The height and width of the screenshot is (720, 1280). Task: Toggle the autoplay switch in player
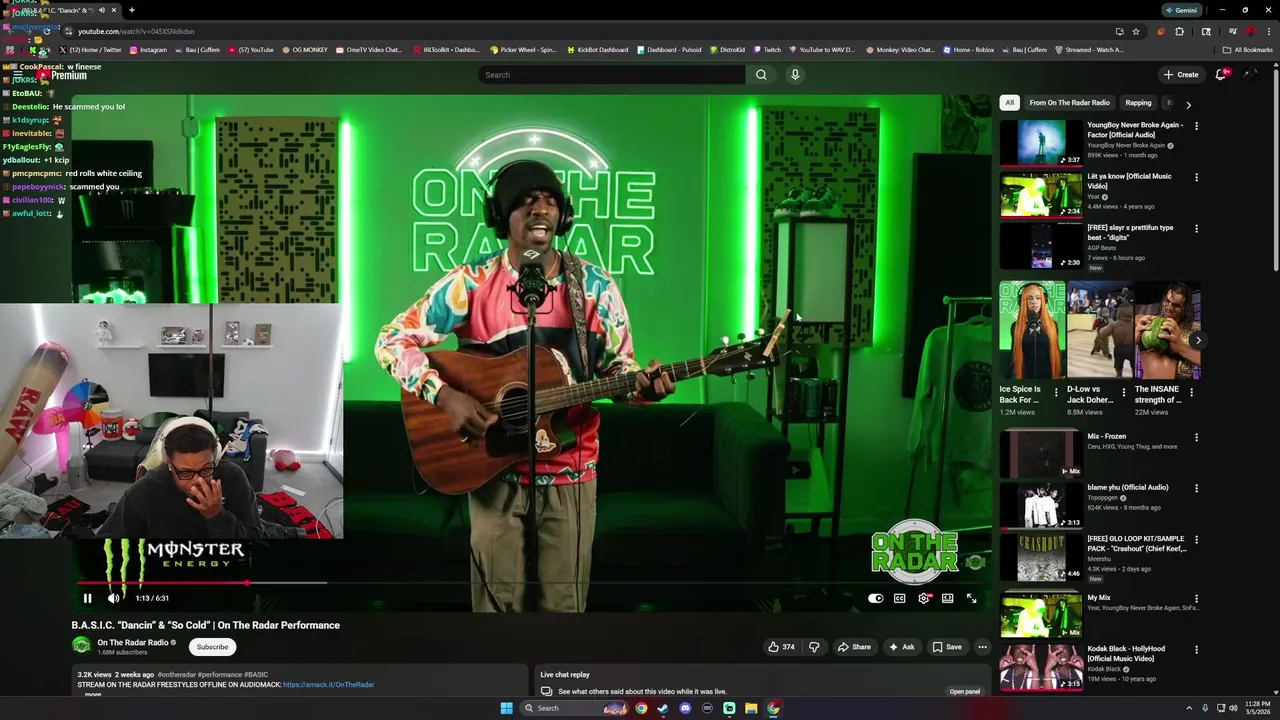[x=876, y=598]
